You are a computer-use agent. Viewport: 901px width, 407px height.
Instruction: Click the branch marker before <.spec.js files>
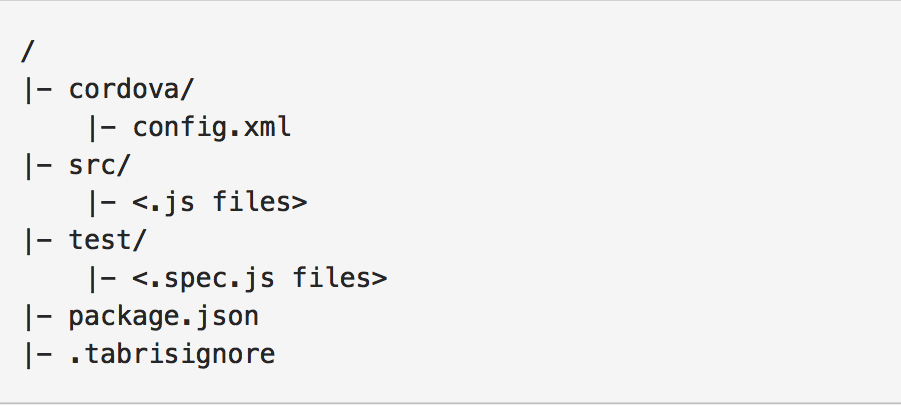(x=102, y=279)
